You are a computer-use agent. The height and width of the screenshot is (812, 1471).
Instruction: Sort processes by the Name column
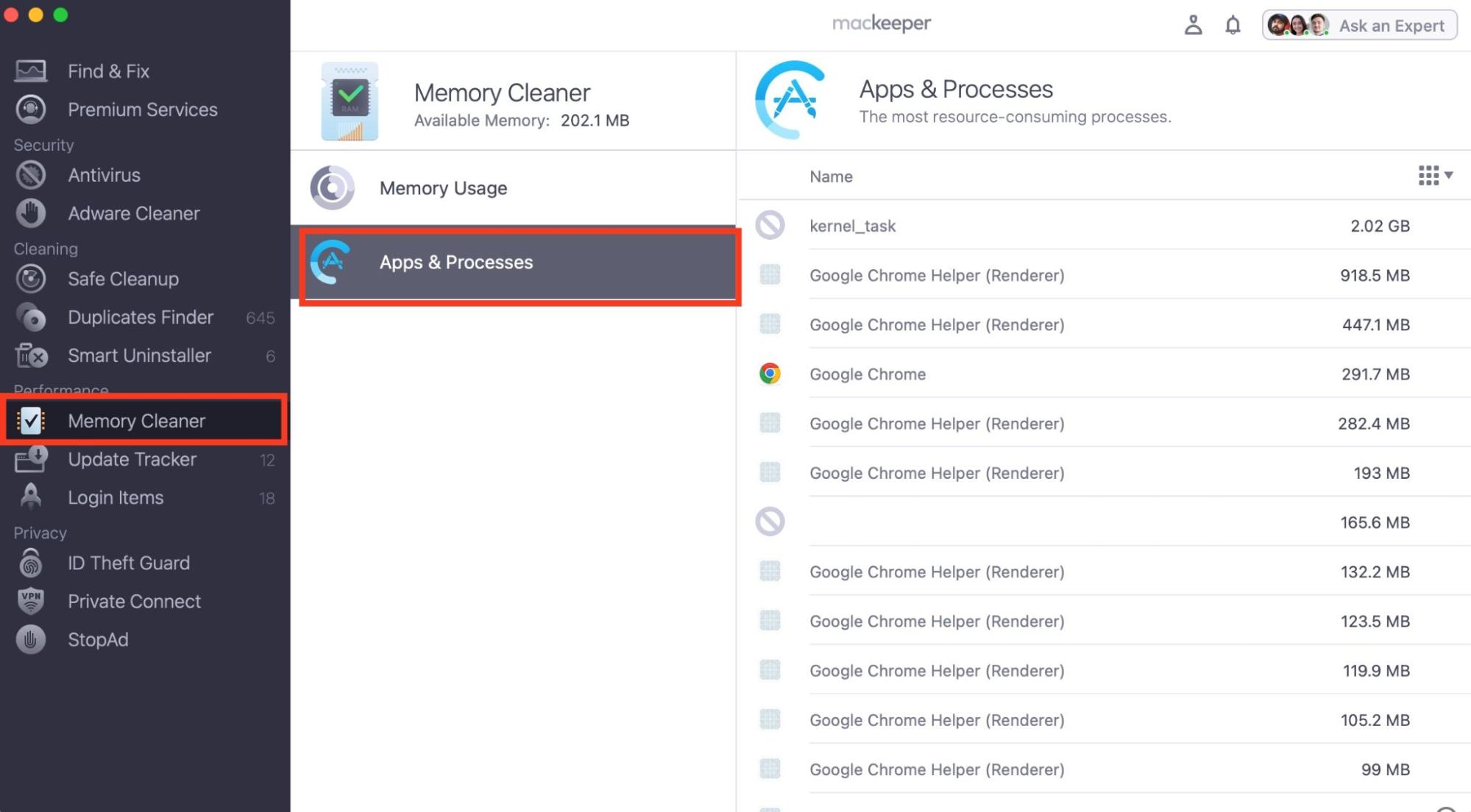(x=831, y=177)
